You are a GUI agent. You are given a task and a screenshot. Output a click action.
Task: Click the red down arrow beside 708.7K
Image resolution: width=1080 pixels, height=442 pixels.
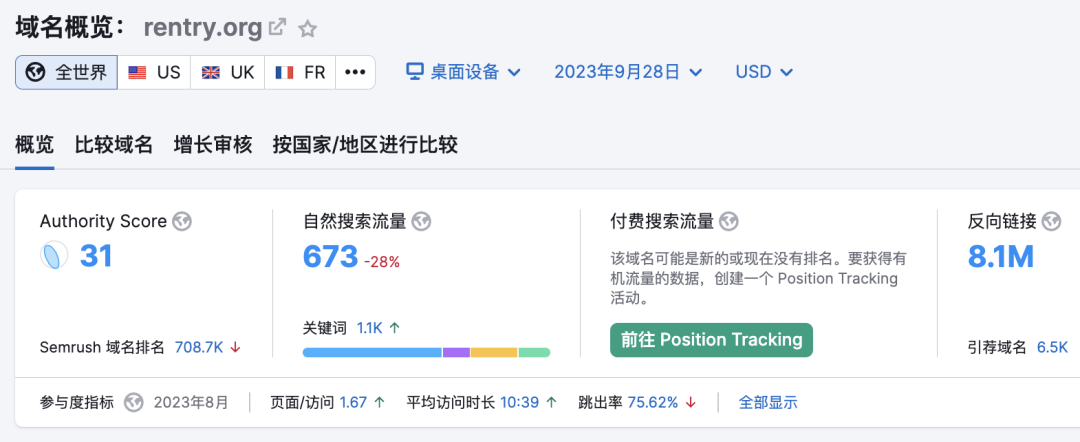tap(236, 347)
